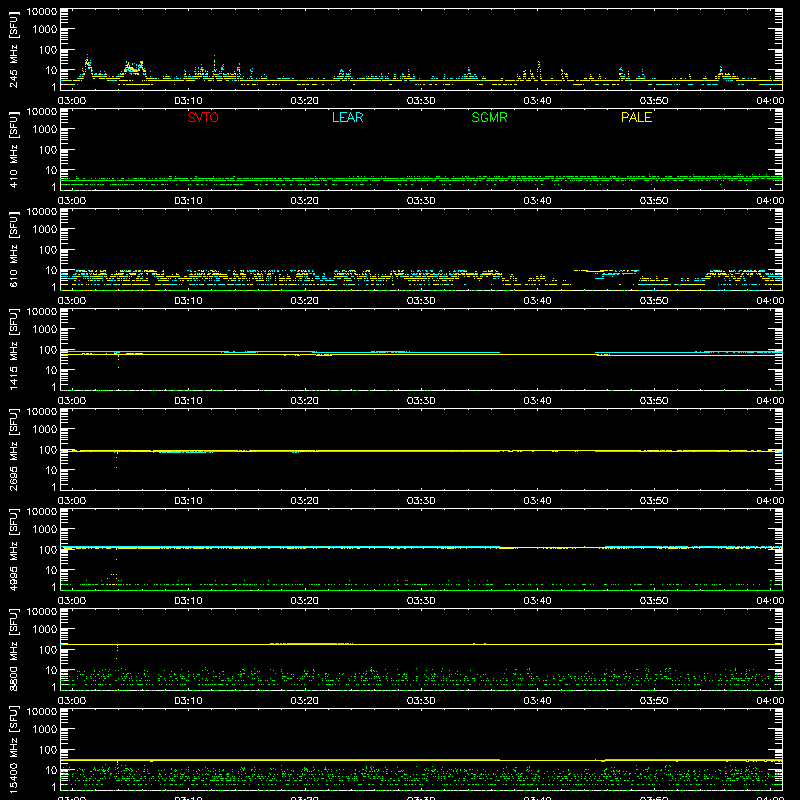The image size is (800, 800).
Task: Click the 03:20 tick under the 2695 MHz plot
Action: click(305, 501)
